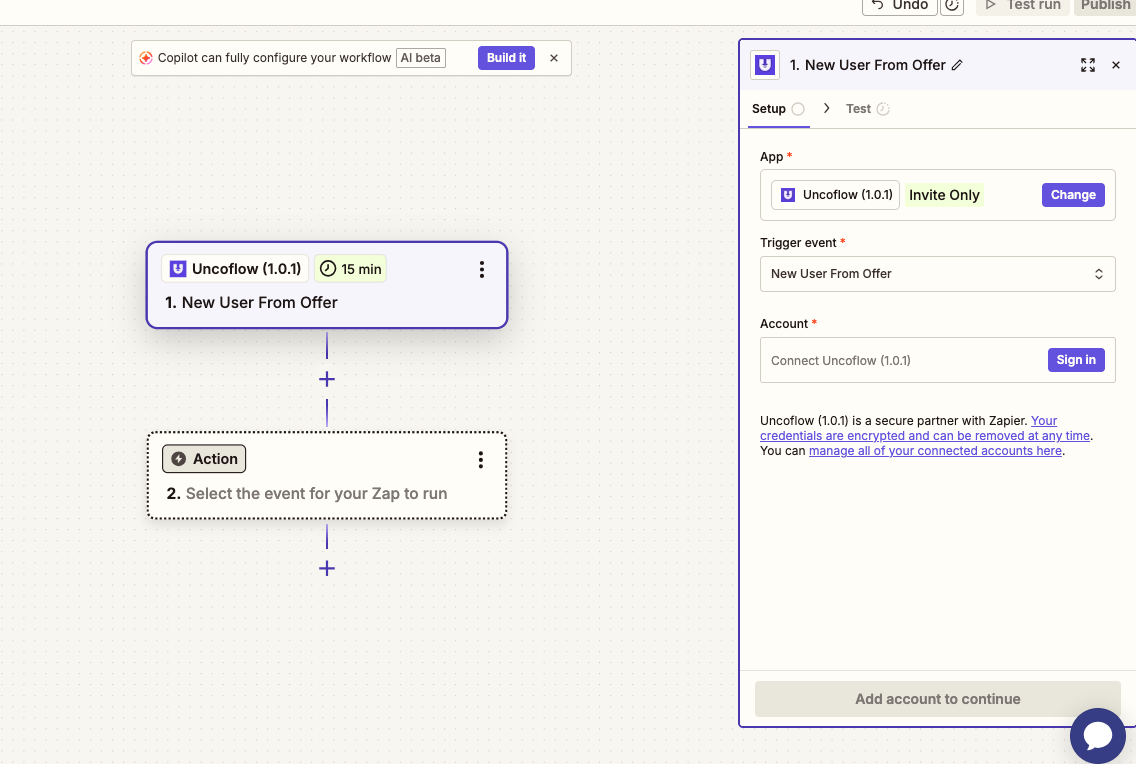Viewport: 1136px width, 764px height.
Task: Open the credentials are encrypted link
Action: tap(924, 428)
